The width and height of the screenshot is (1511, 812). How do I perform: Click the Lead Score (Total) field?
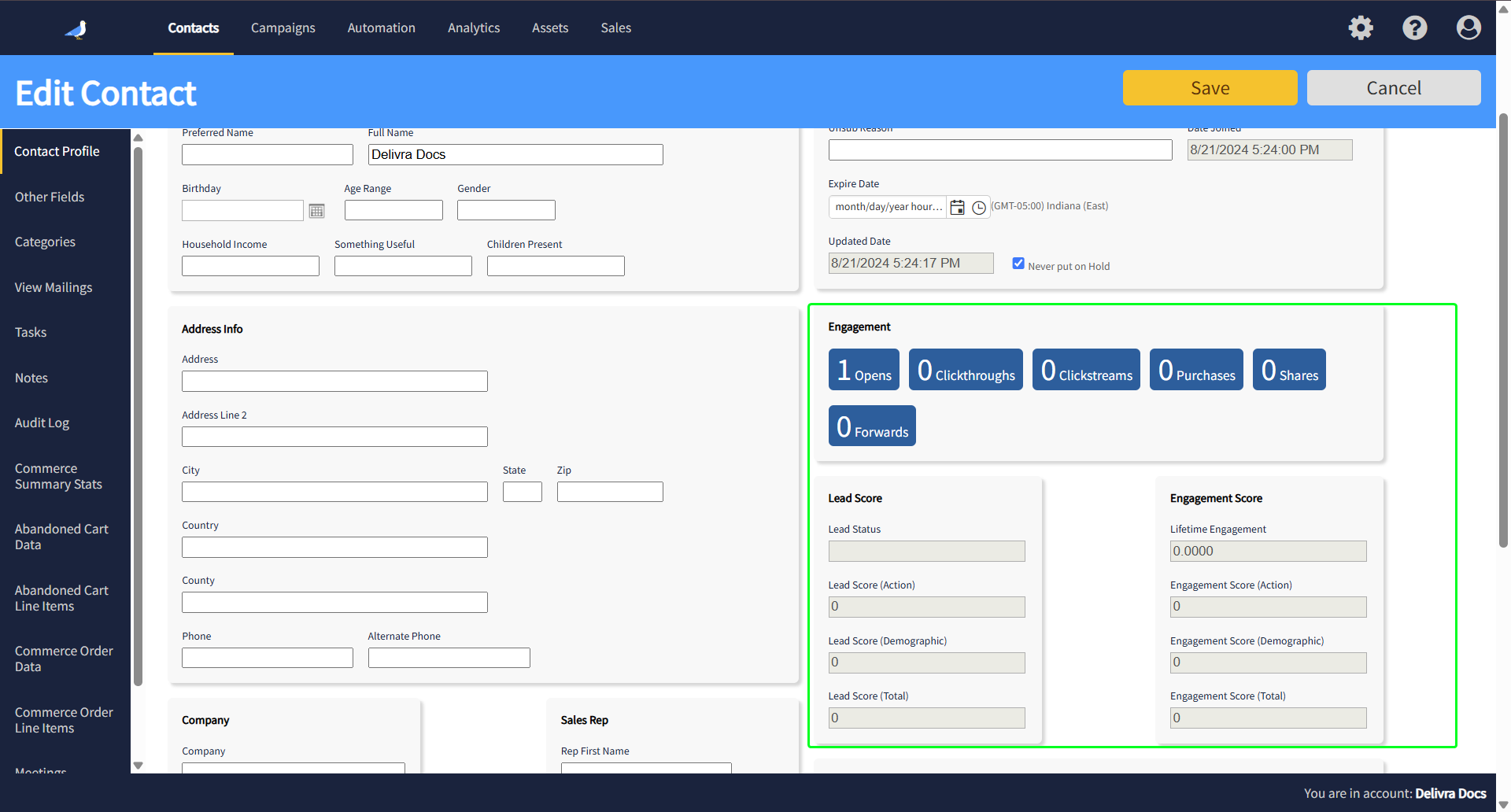926,718
